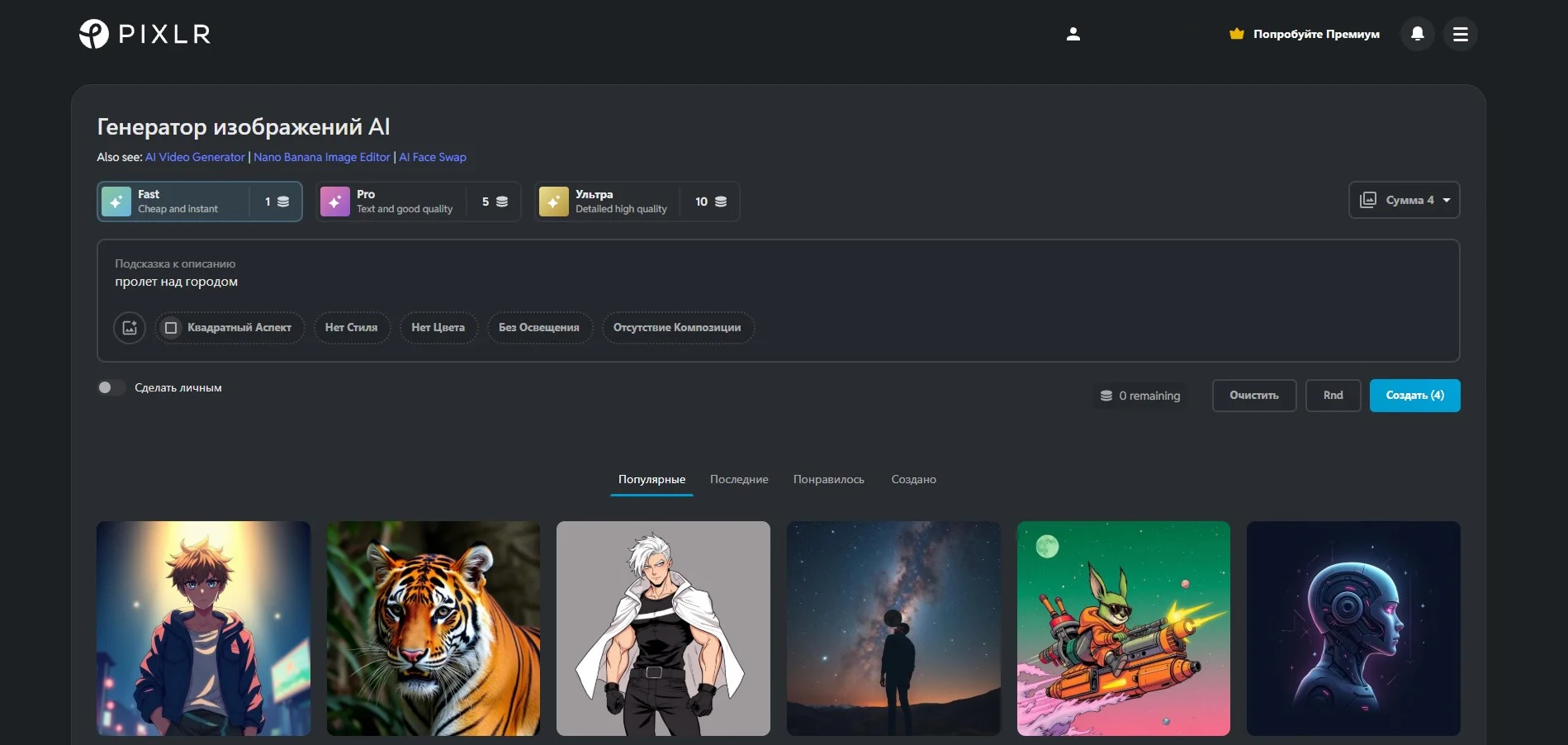The height and width of the screenshot is (745, 1568).
Task: Click the Fast model sparkle icon
Action: (x=116, y=202)
